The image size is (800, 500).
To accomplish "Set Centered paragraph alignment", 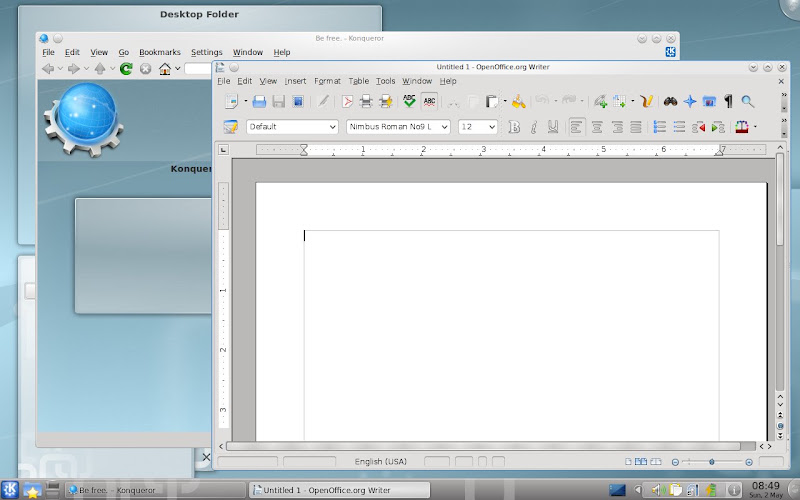I will click(x=597, y=127).
